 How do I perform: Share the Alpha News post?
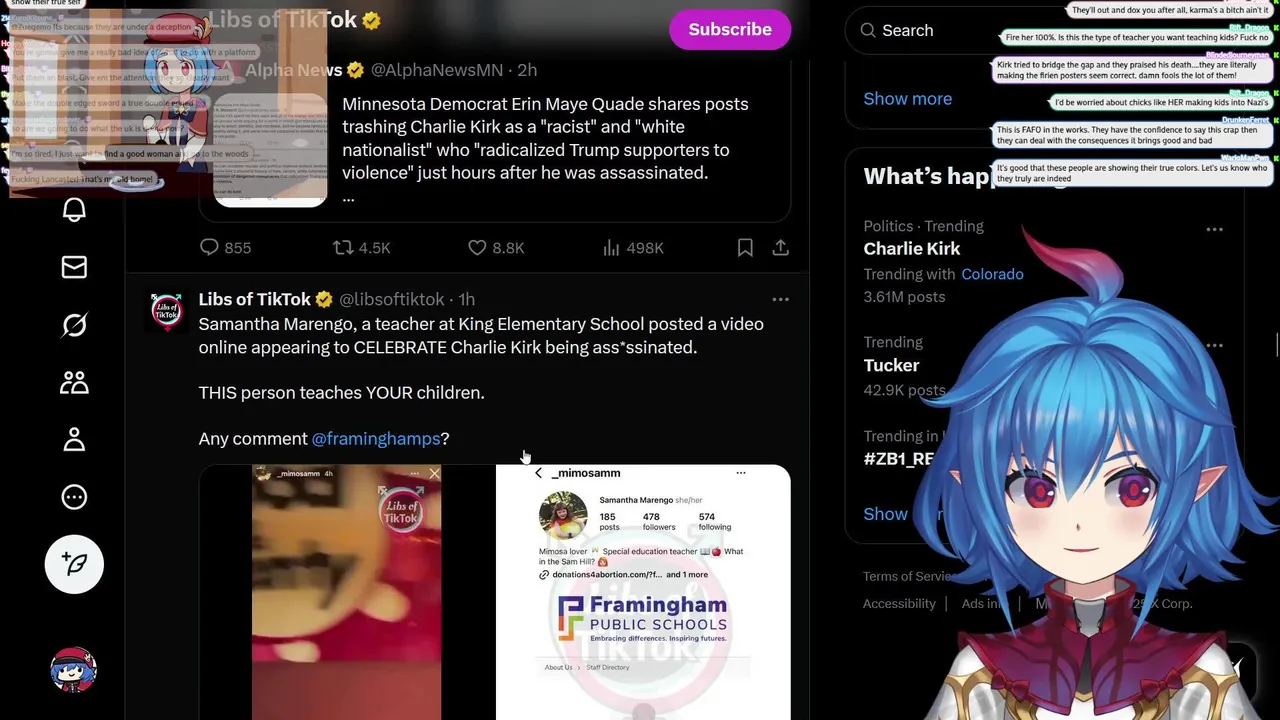[x=781, y=248]
